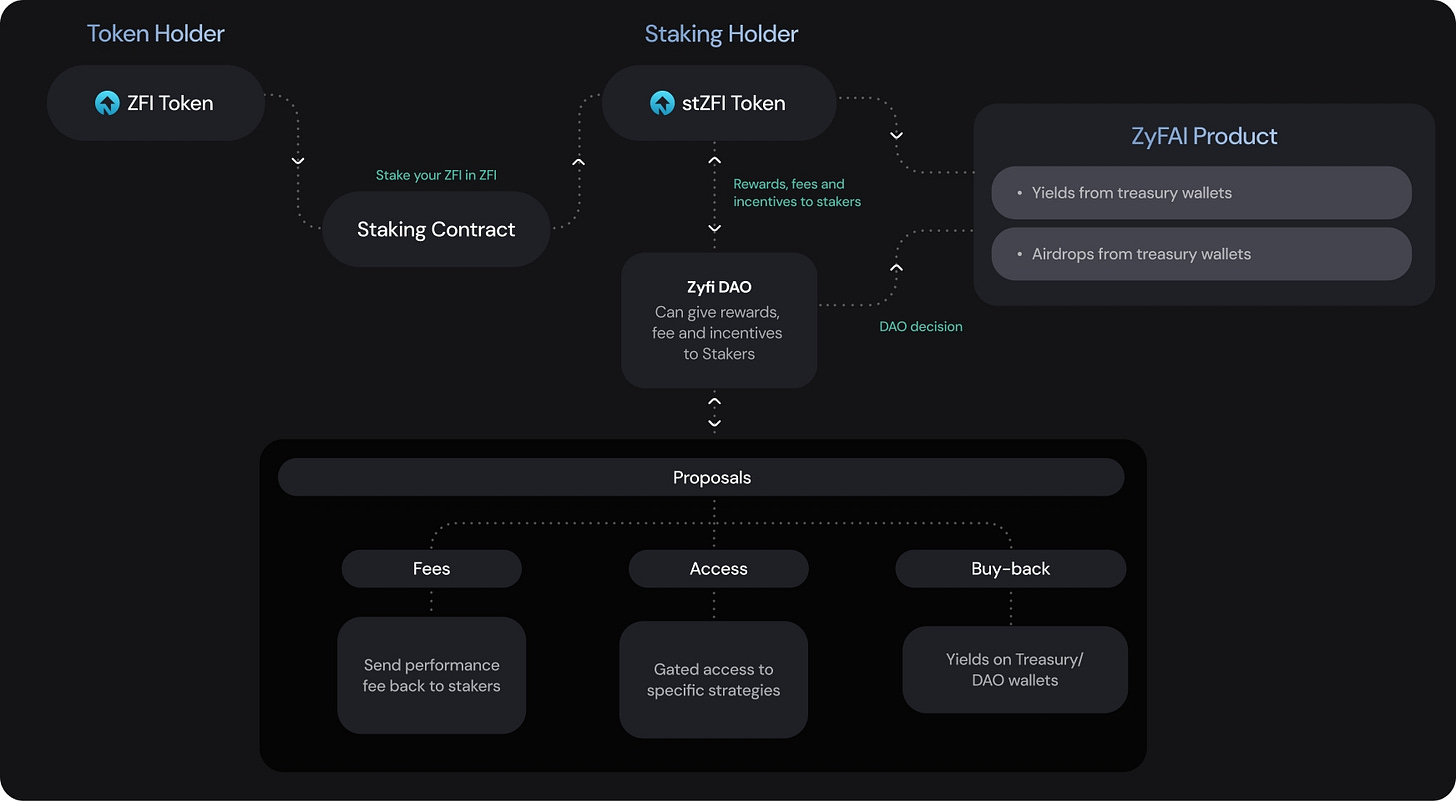Click the 'Token Holder' heading
This screenshot has height=801, width=1456.
[x=156, y=33]
